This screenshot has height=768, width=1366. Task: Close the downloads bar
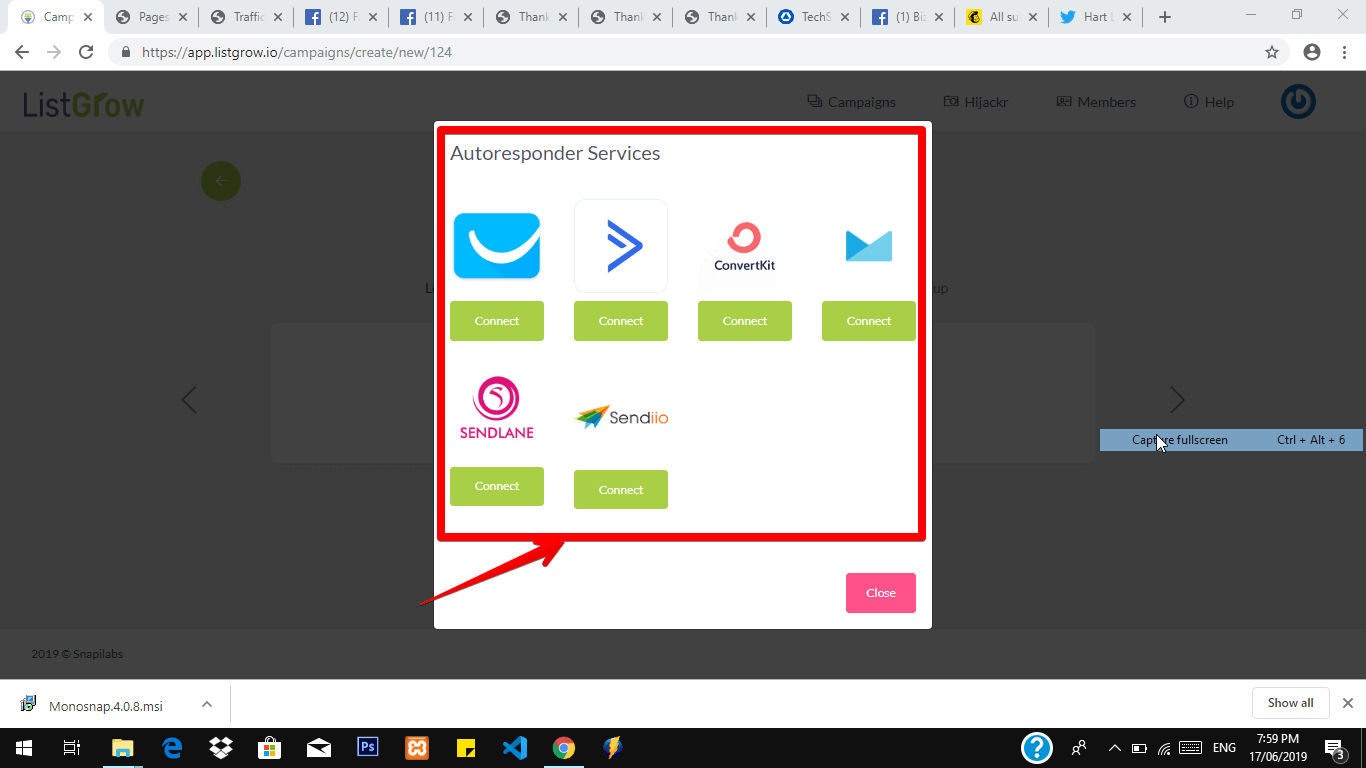pyautogui.click(x=1347, y=703)
